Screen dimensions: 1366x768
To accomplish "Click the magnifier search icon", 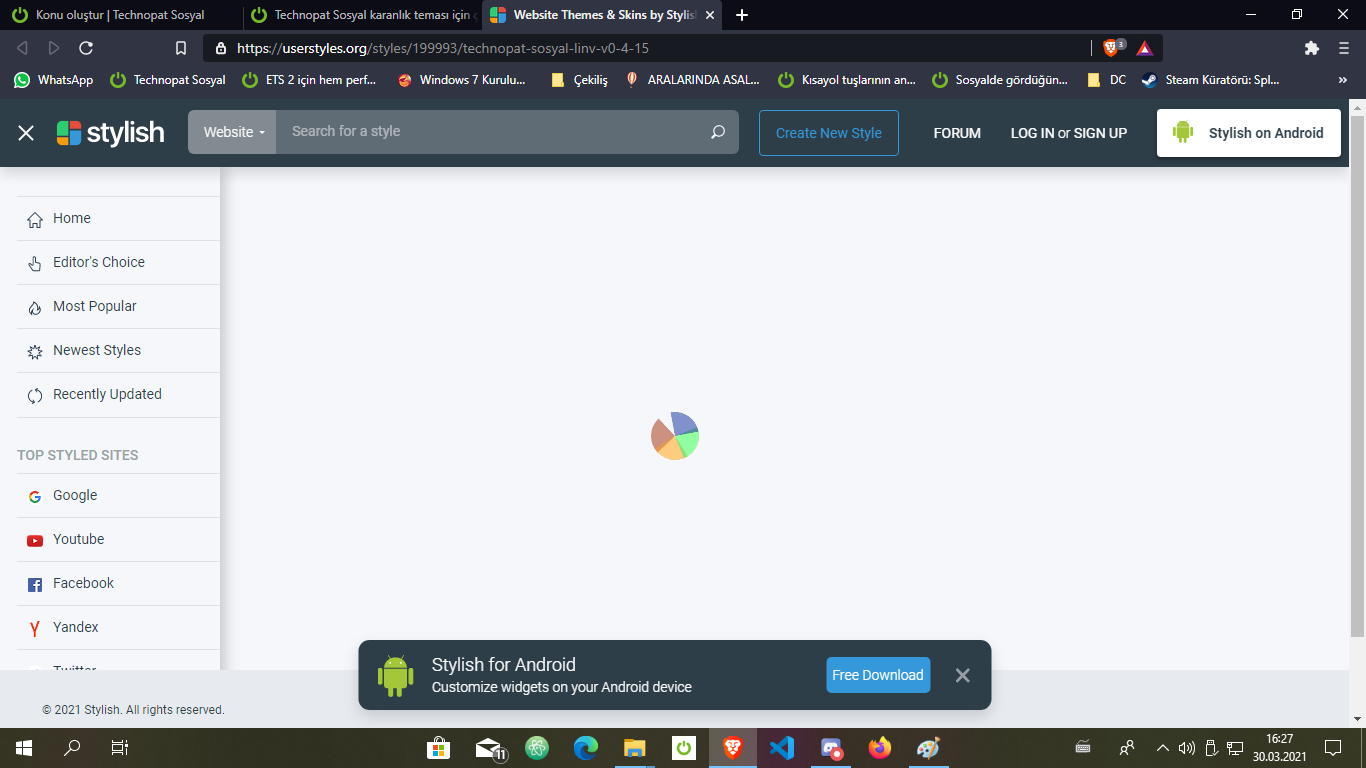I will click(718, 132).
